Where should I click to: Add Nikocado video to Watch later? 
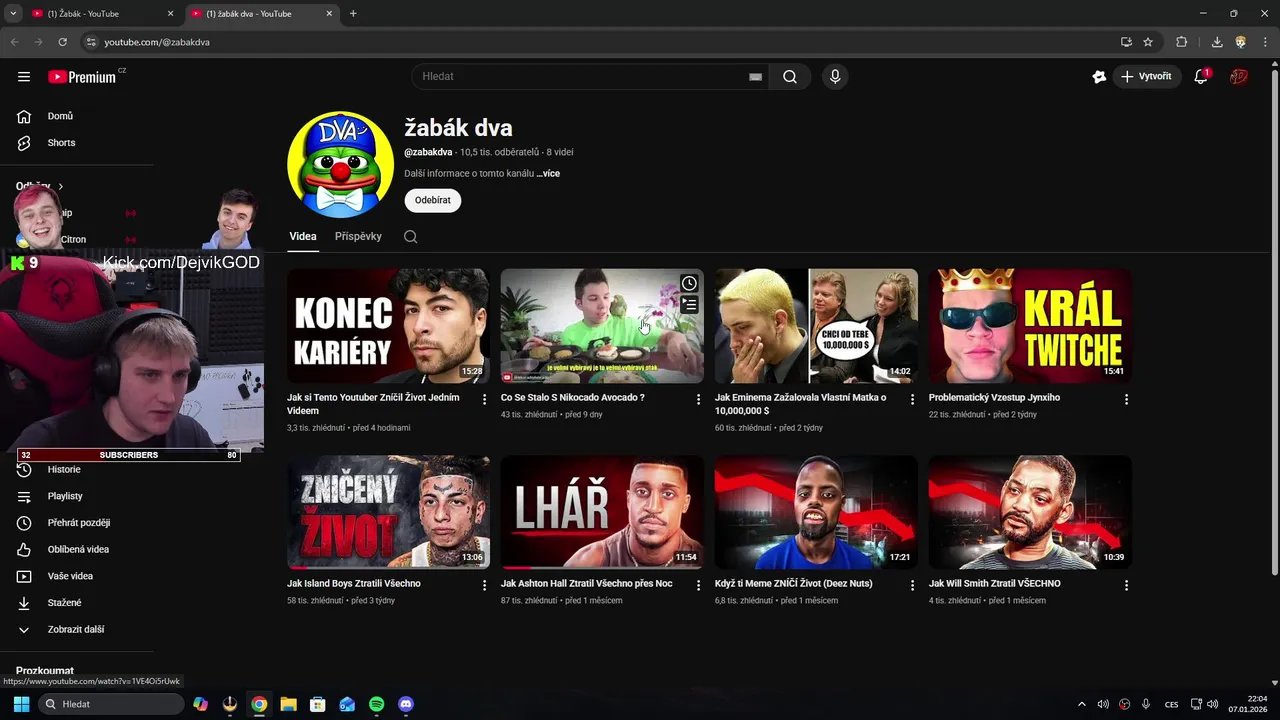(x=689, y=283)
